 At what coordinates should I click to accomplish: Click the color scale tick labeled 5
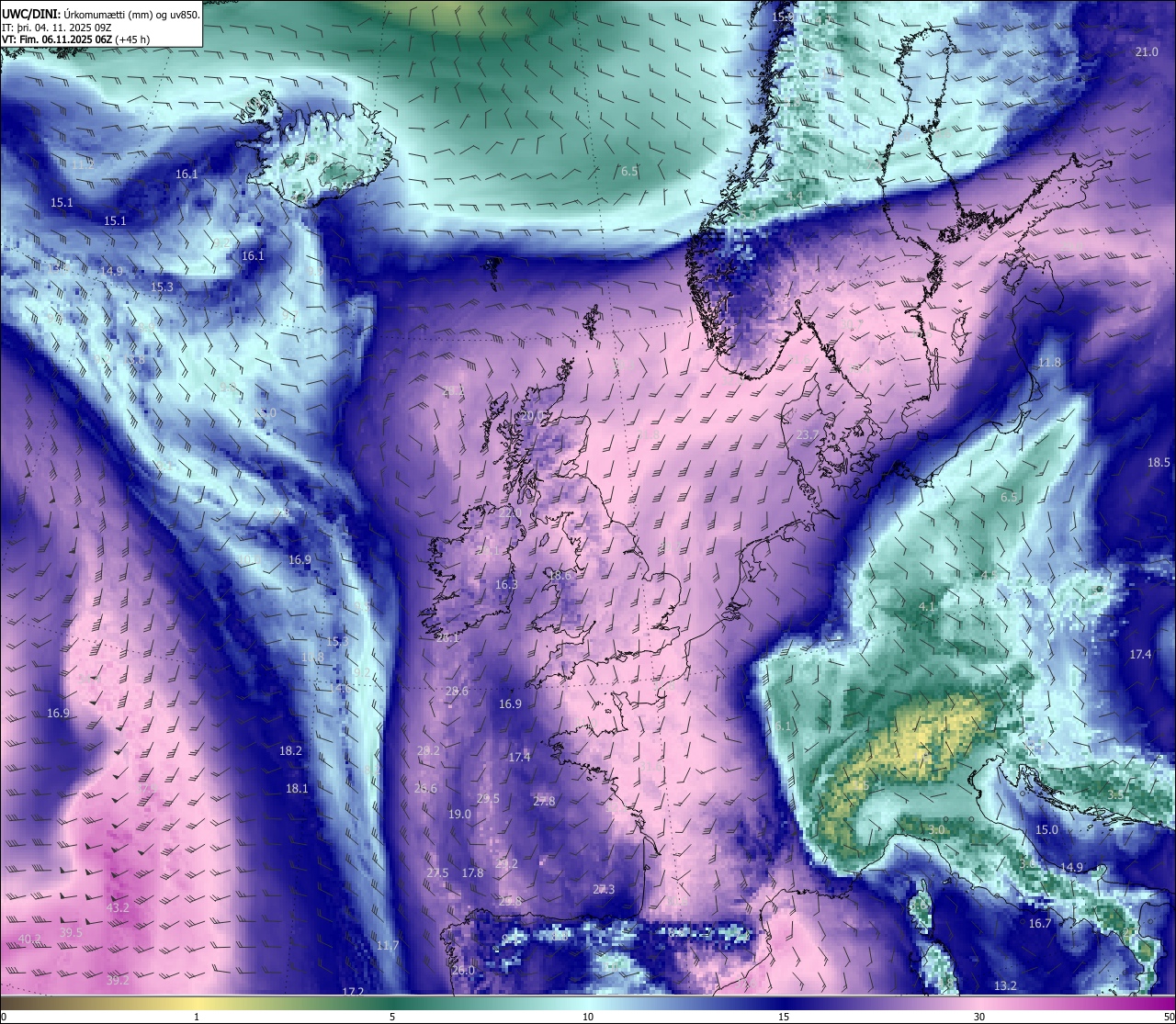pos(392,1017)
